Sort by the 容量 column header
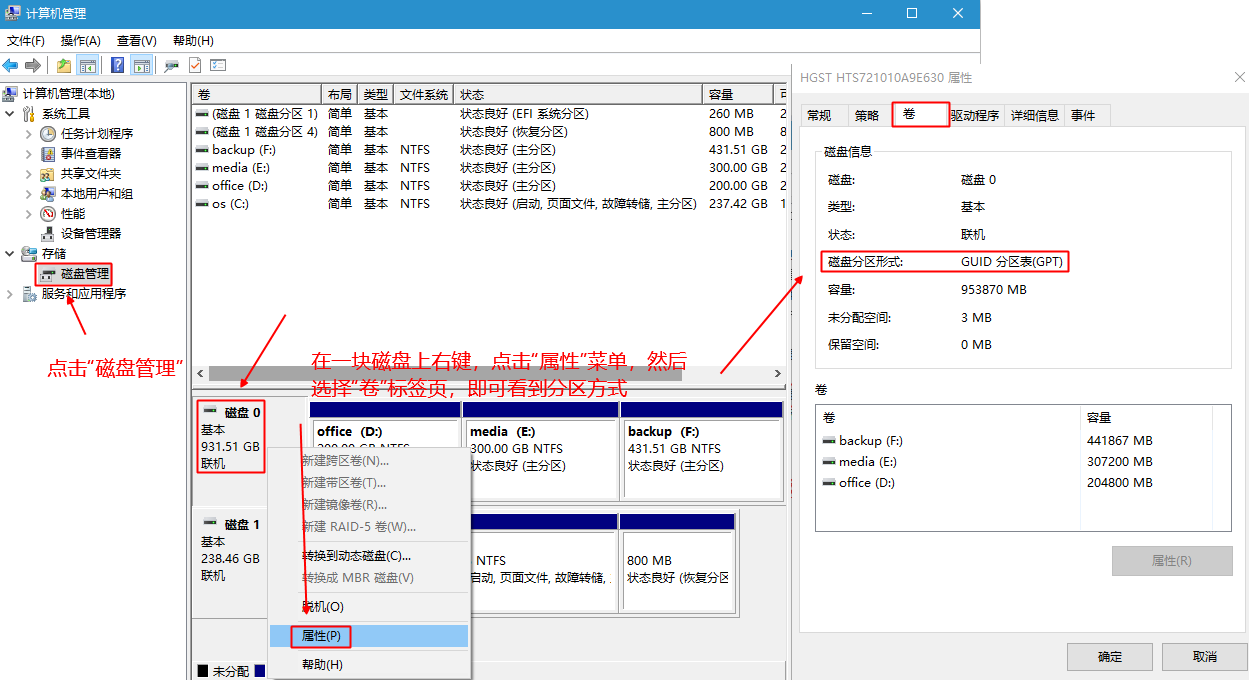Image resolution: width=1249 pixels, height=680 pixels. [740, 95]
